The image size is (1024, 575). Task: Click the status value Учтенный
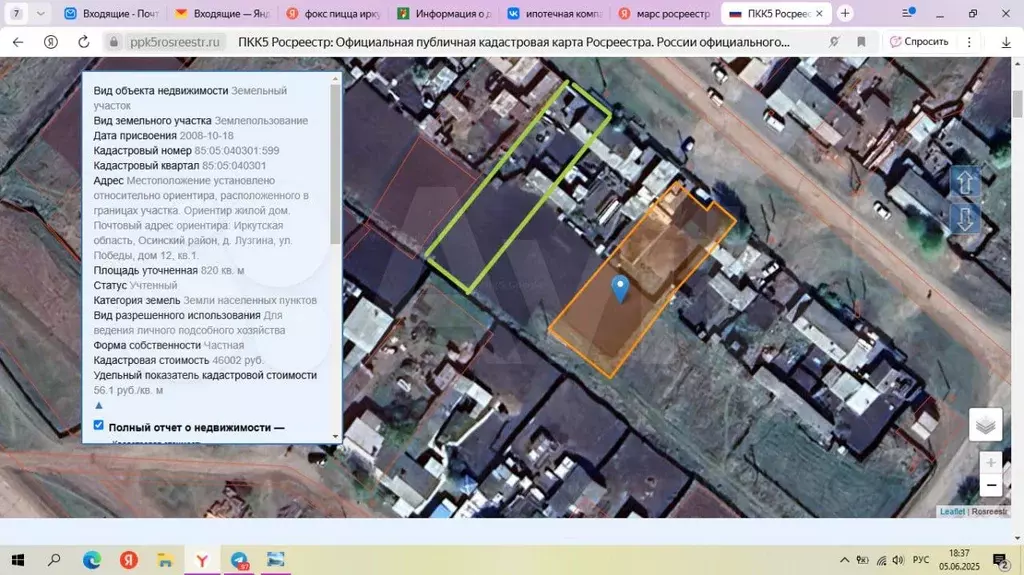[x=153, y=285]
